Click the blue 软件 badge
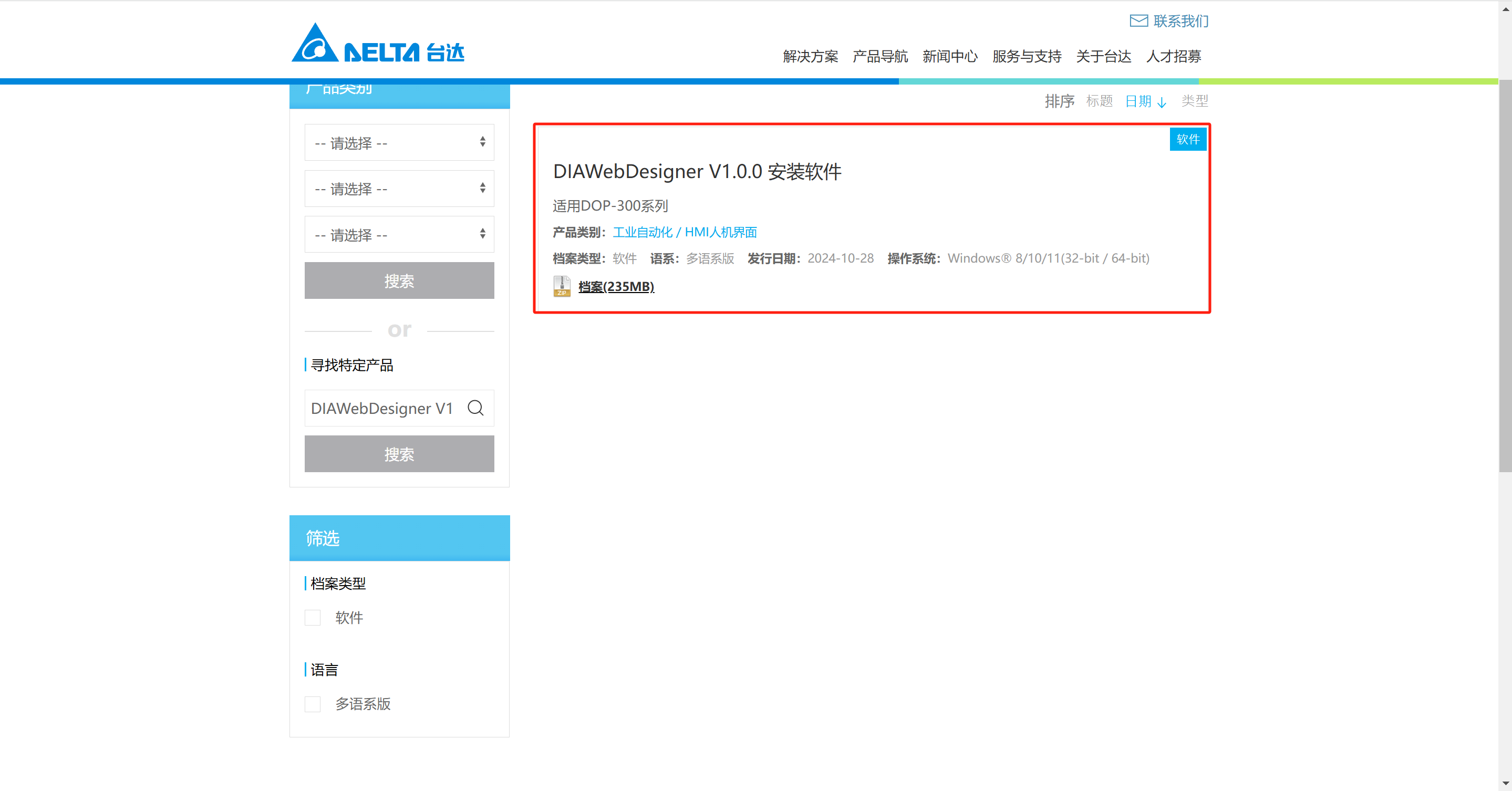The height and width of the screenshot is (791, 1512). (1187, 140)
